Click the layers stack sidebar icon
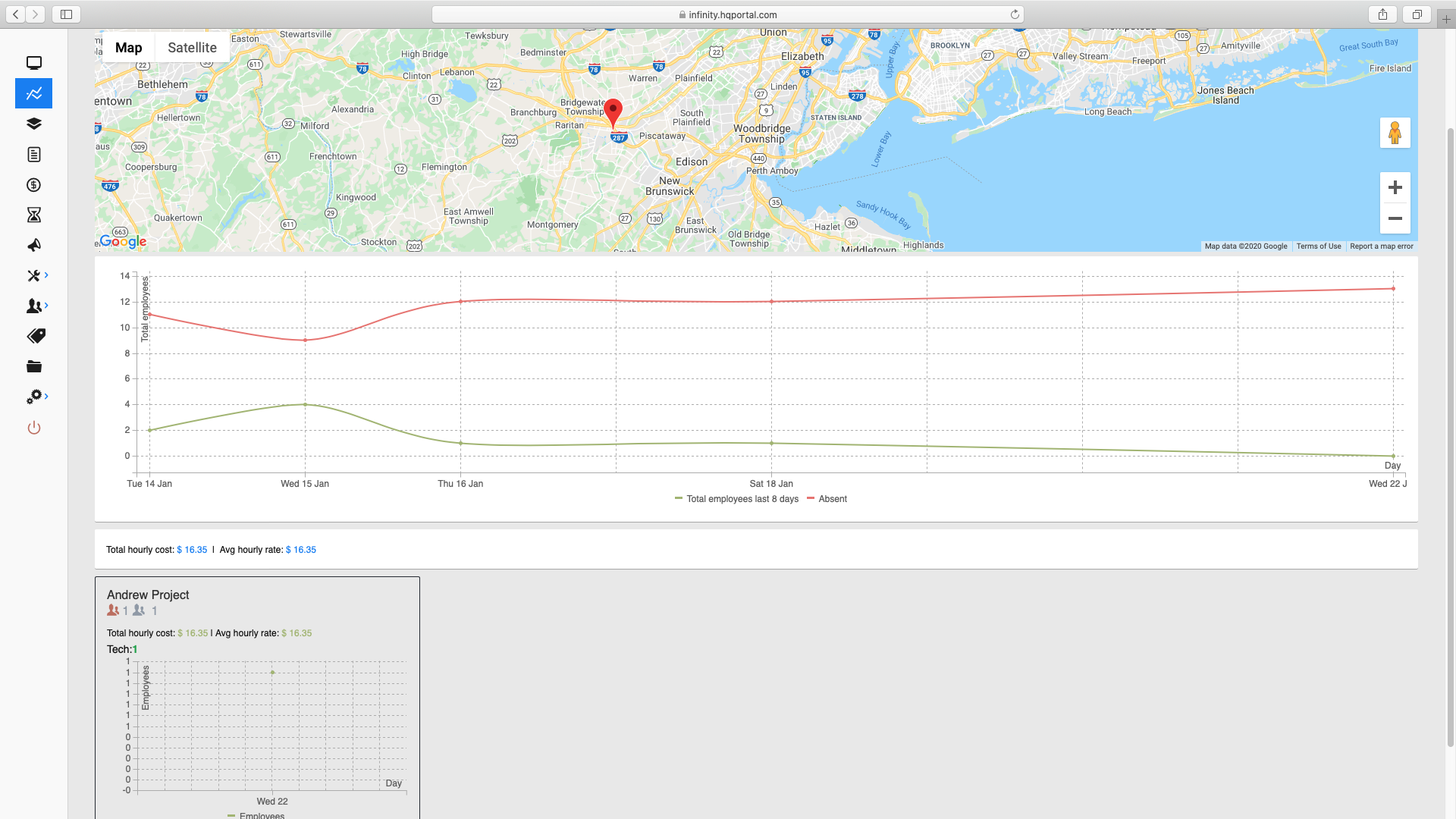The width and height of the screenshot is (1456, 819). pyautogui.click(x=34, y=124)
